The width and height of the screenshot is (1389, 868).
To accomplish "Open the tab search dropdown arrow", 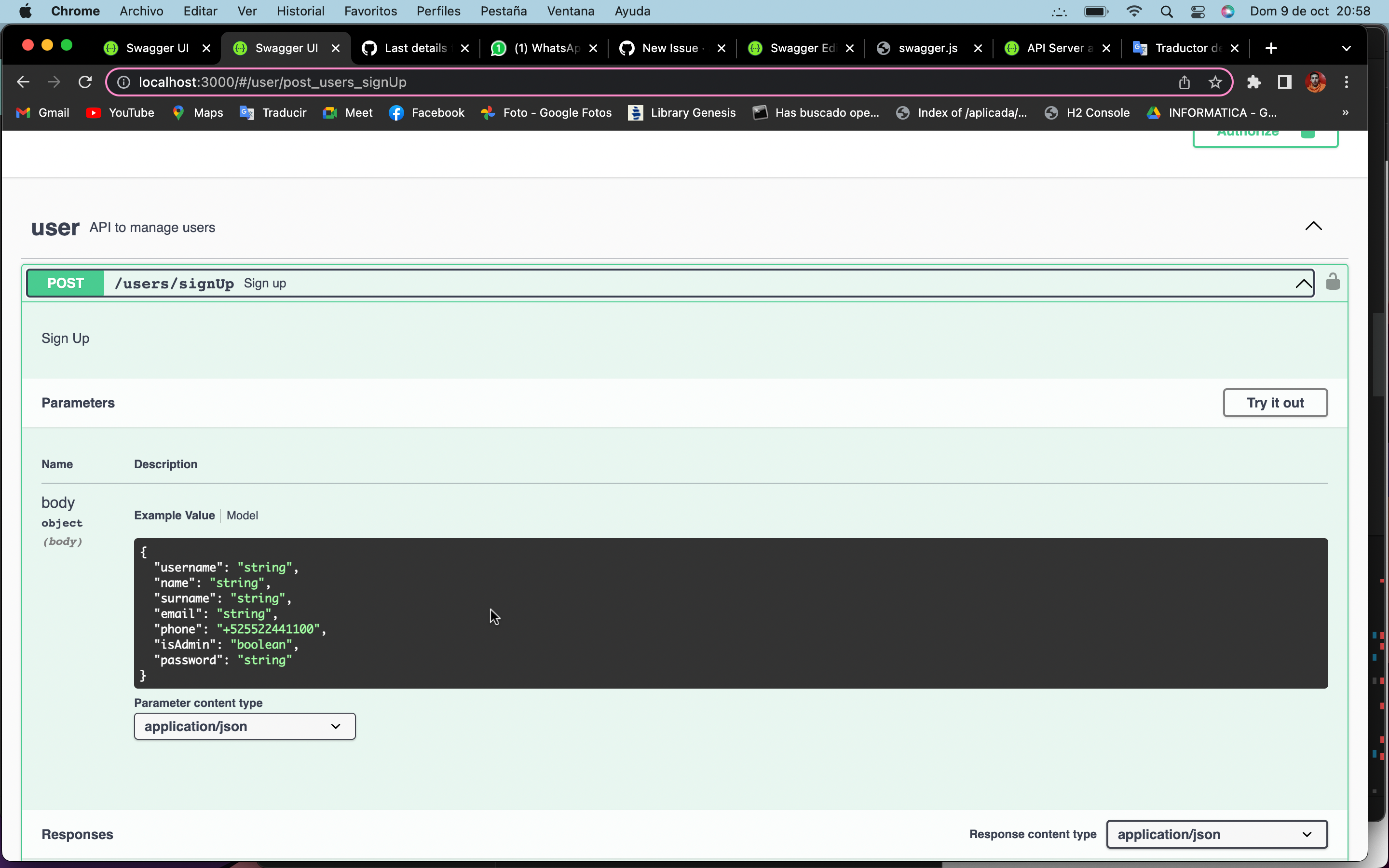I will click(1347, 48).
